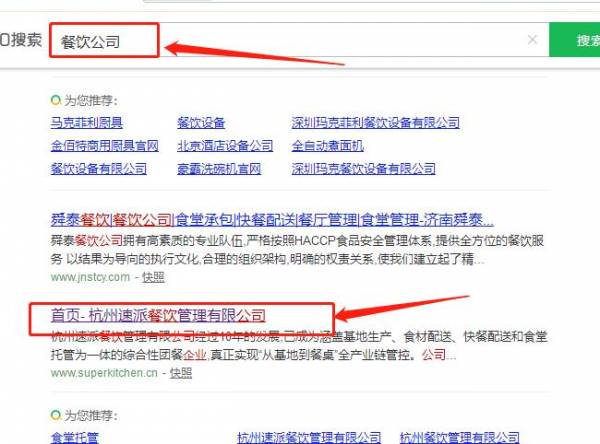This screenshot has width=600, height=444.
Task: Open 首页- 杭州速派餐饮管理有限公司 result title
Action: coord(159,316)
